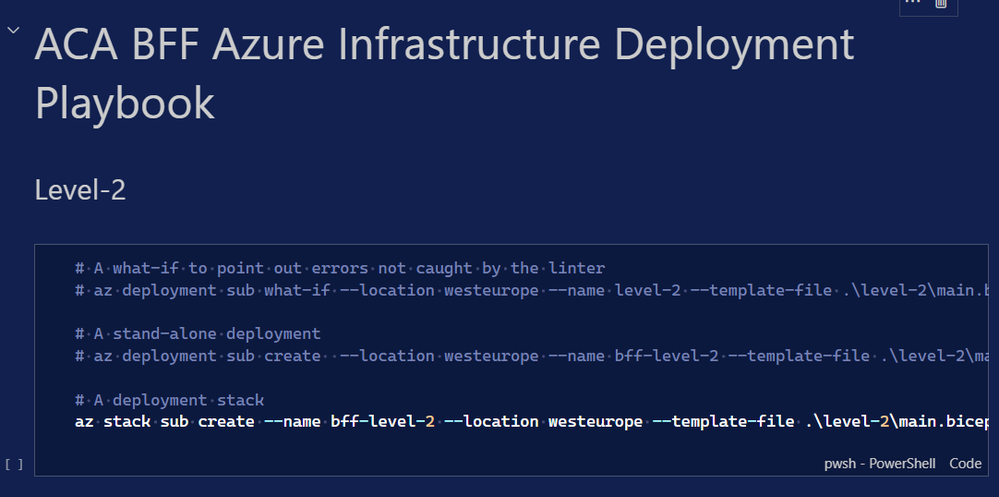The width and height of the screenshot is (999, 497).
Task: Place cursor on 'az deployment sub create' comment line
Action: (531, 356)
